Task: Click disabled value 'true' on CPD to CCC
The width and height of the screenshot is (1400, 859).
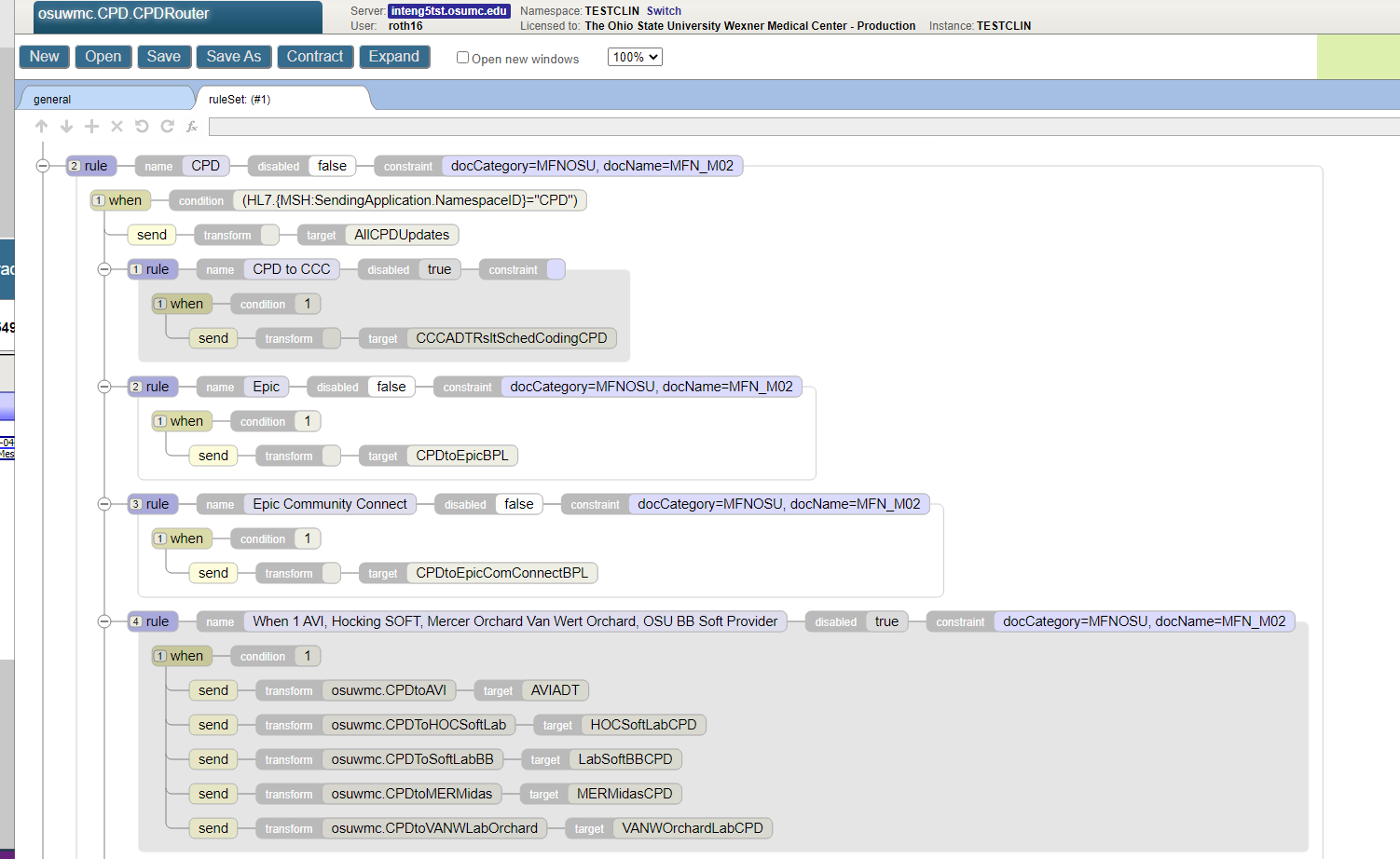Action: tap(439, 269)
